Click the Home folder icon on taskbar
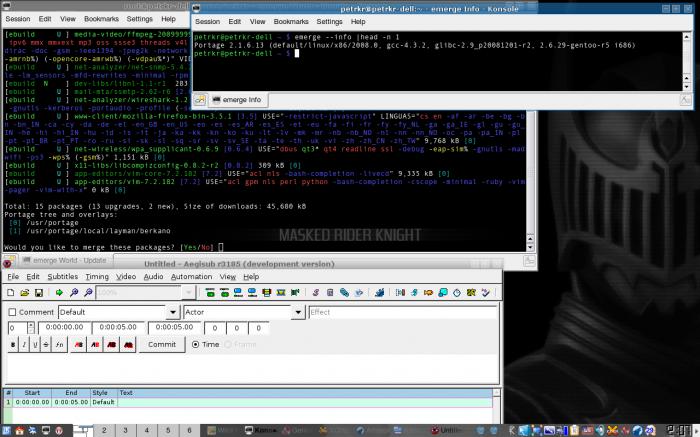This screenshot has height=437, width=700. (20, 430)
